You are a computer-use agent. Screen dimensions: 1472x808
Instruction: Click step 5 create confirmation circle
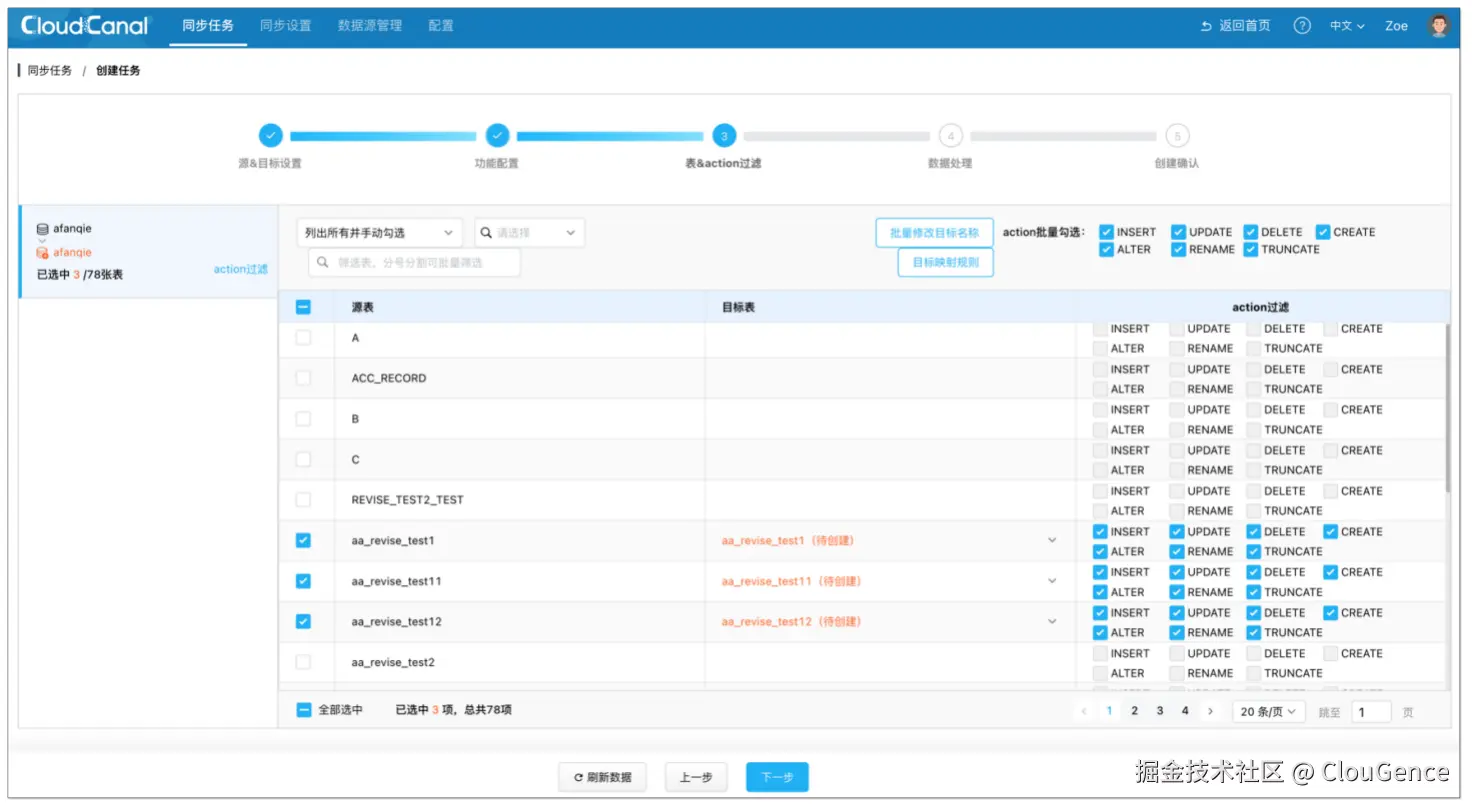tap(1178, 135)
